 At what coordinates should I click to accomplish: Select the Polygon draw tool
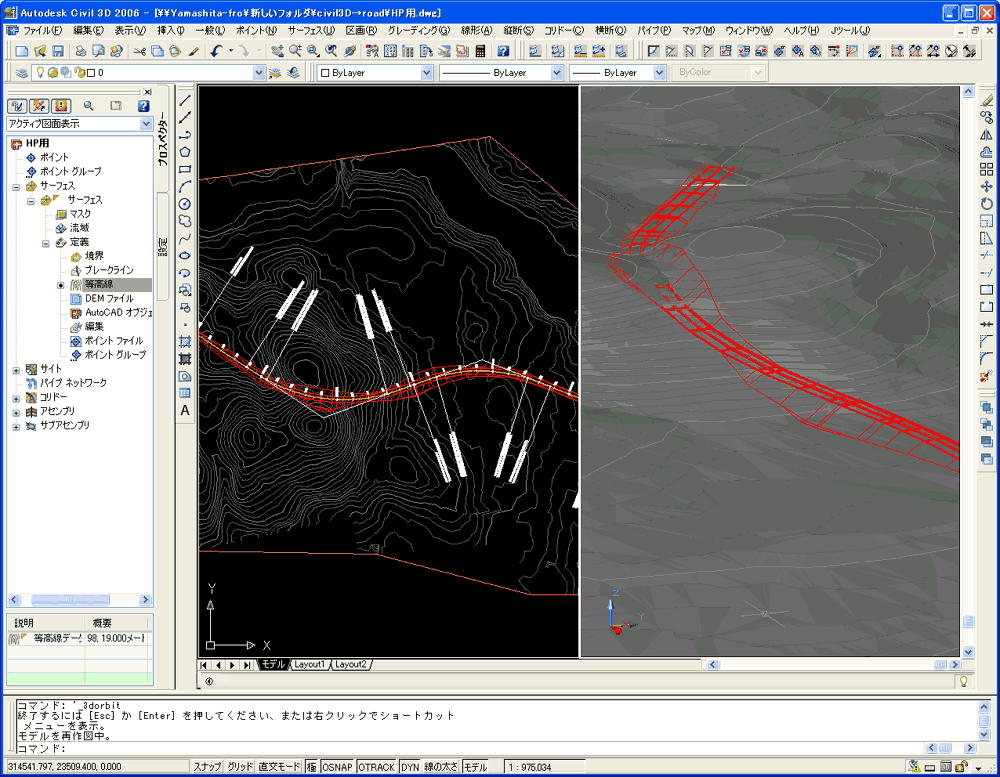coord(185,152)
